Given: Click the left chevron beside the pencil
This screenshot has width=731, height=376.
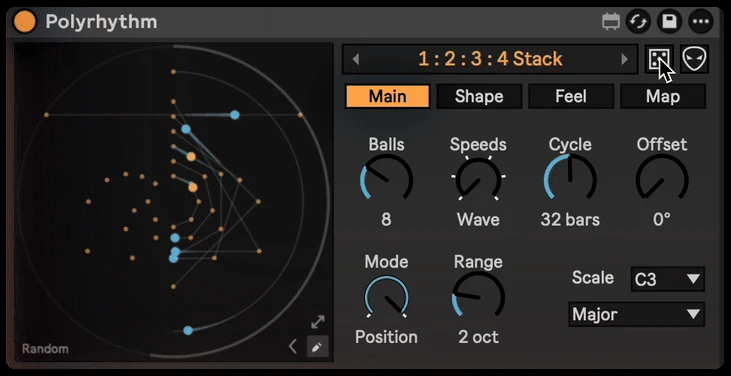Looking at the screenshot, I should pos(293,347).
